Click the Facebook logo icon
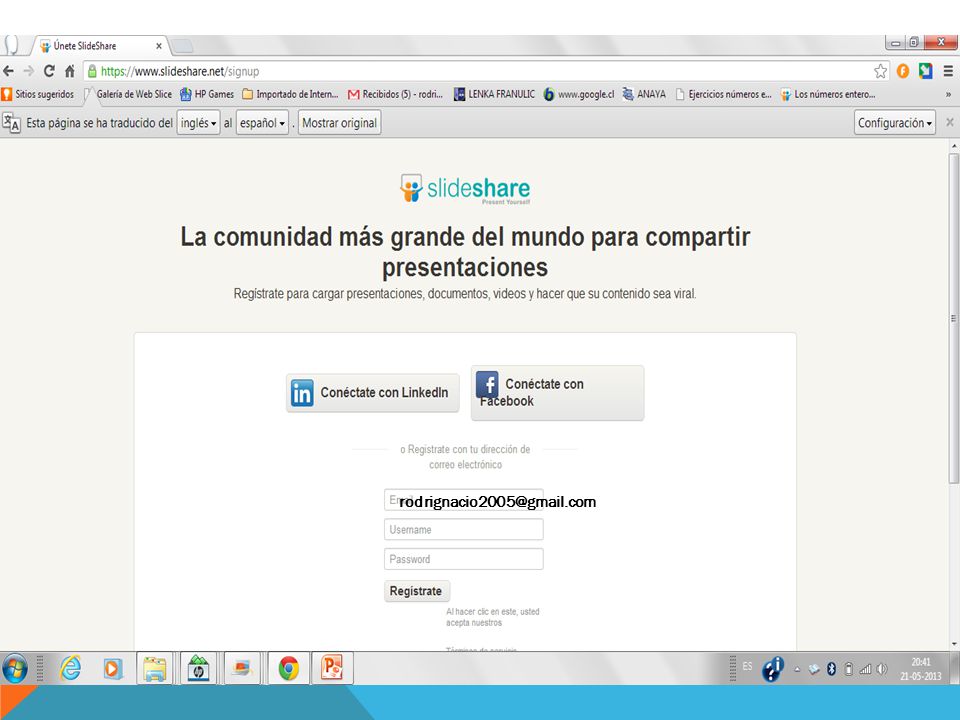This screenshot has height=720, width=960. click(x=487, y=384)
